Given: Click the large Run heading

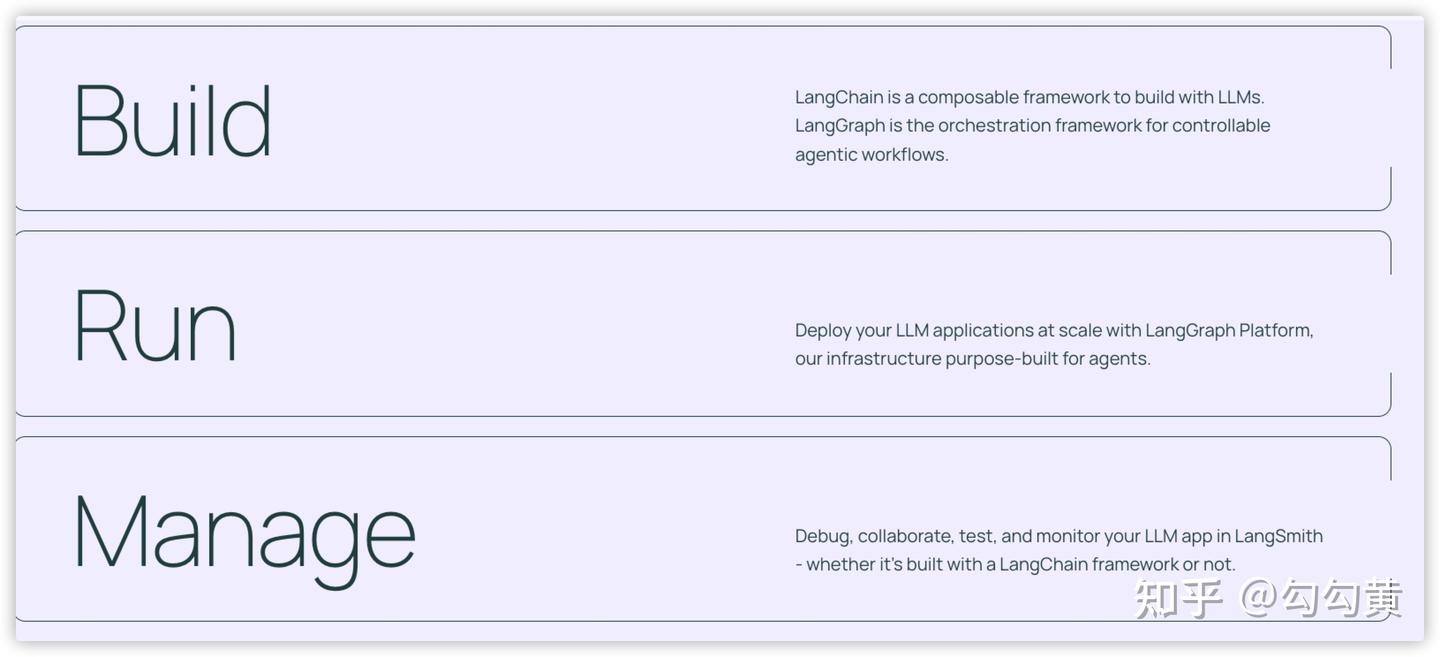Looking at the screenshot, I should coord(156,326).
